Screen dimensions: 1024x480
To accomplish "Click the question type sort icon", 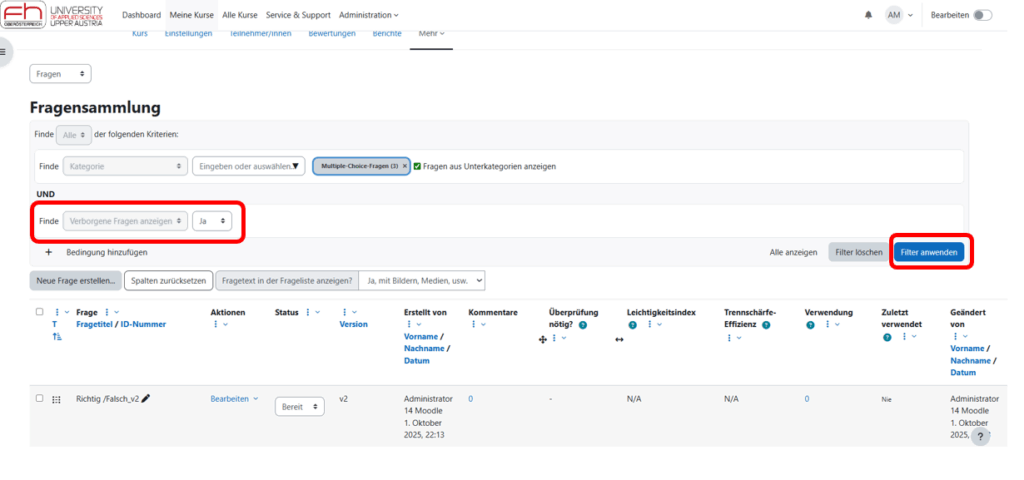I will coord(56,338).
